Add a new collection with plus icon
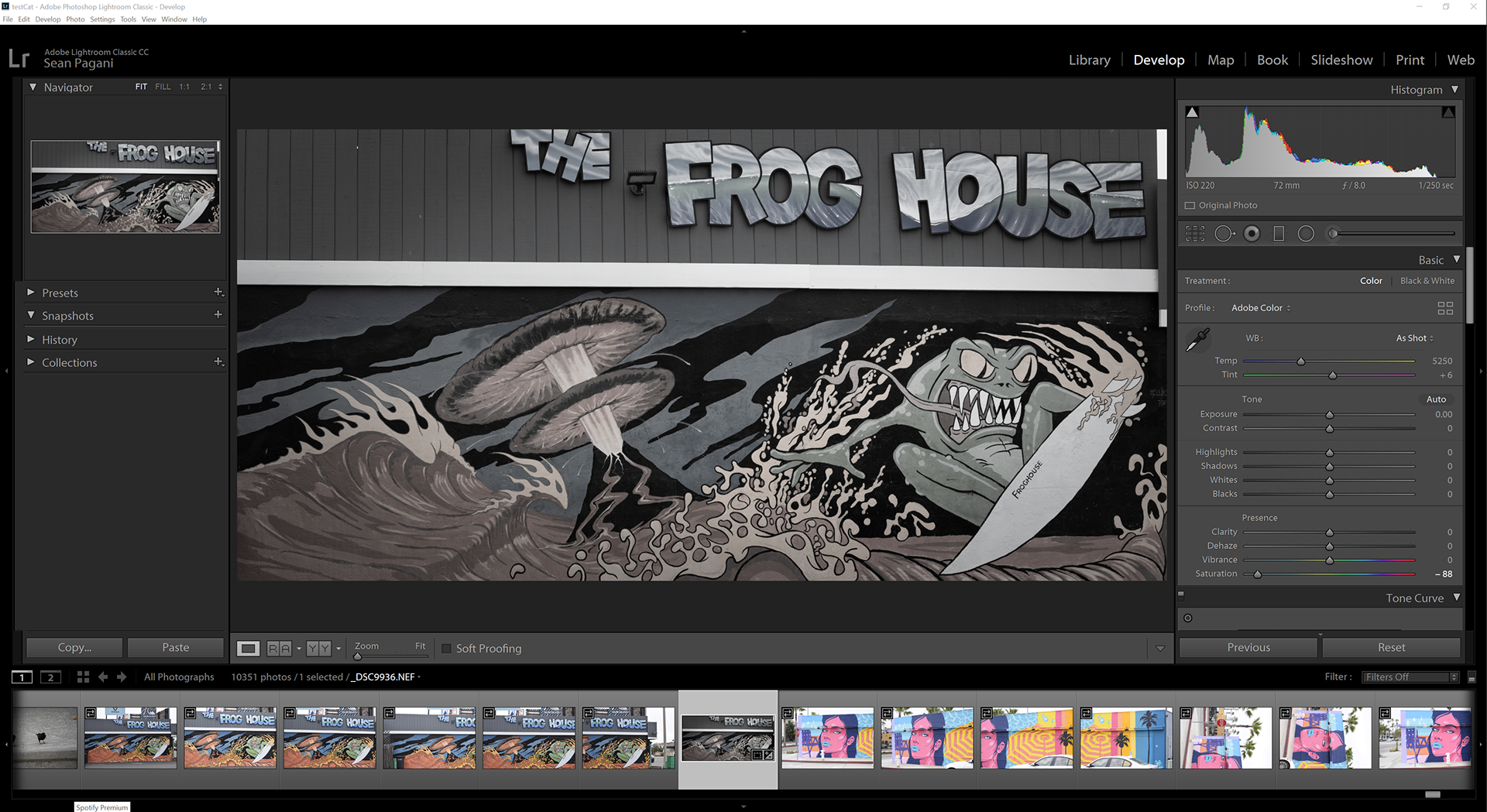1487x812 pixels. [218, 361]
